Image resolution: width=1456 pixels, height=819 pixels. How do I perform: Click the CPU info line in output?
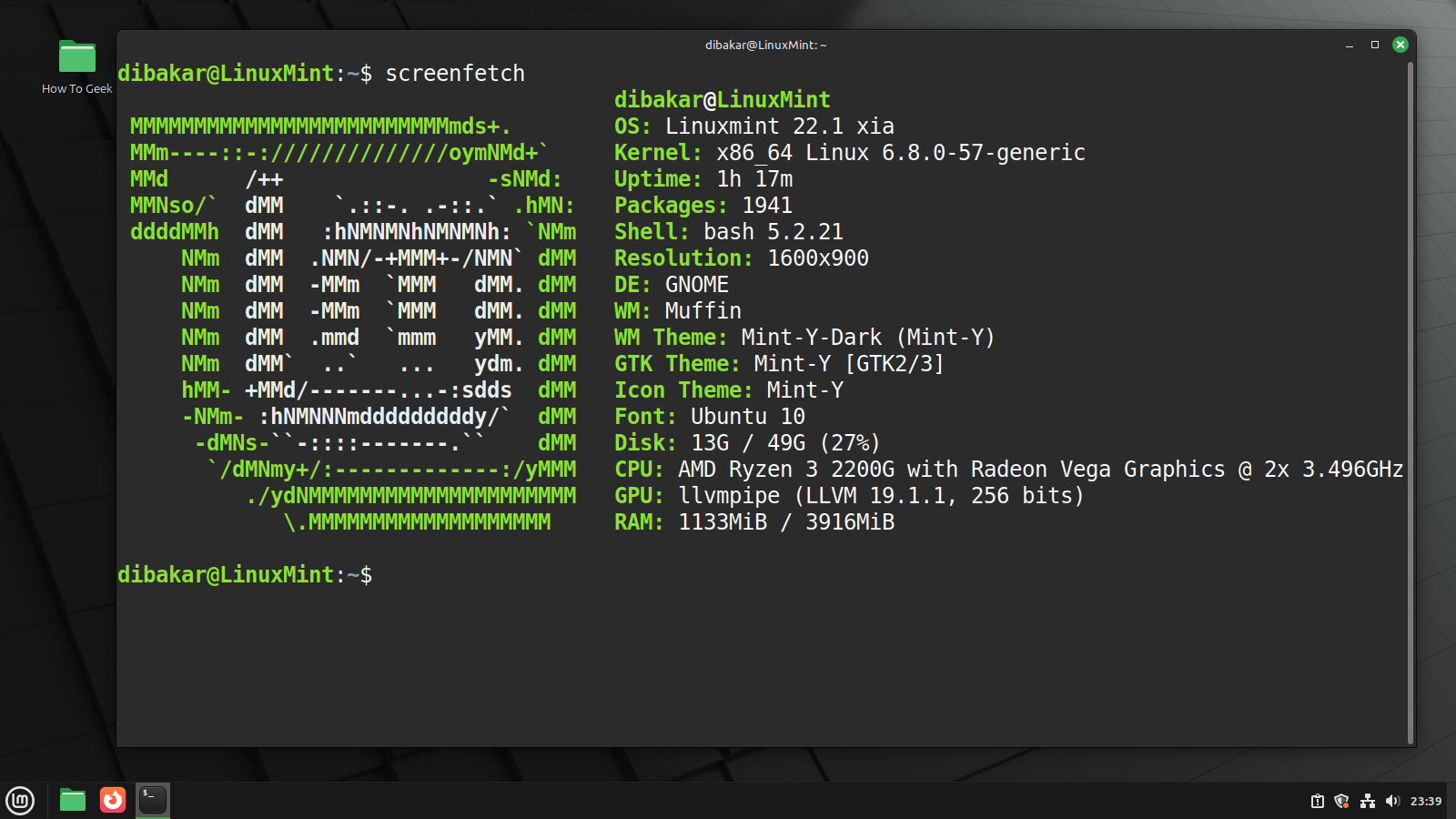point(1008,470)
